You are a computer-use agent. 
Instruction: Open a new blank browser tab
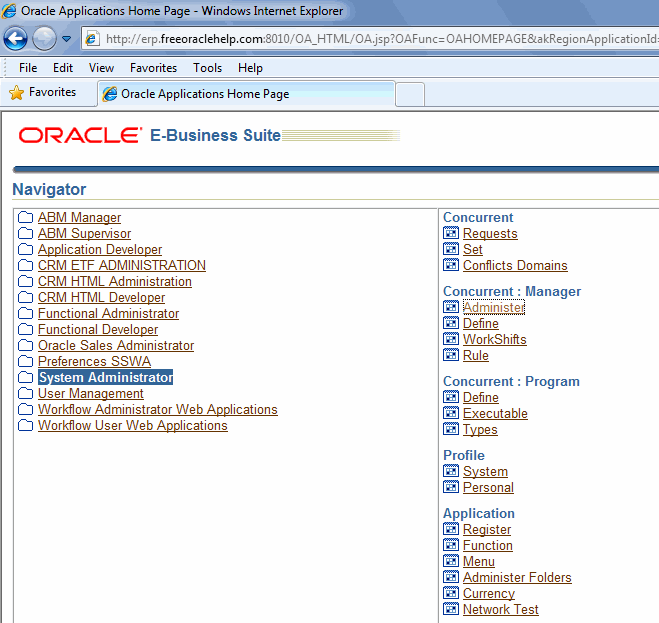[x=410, y=95]
